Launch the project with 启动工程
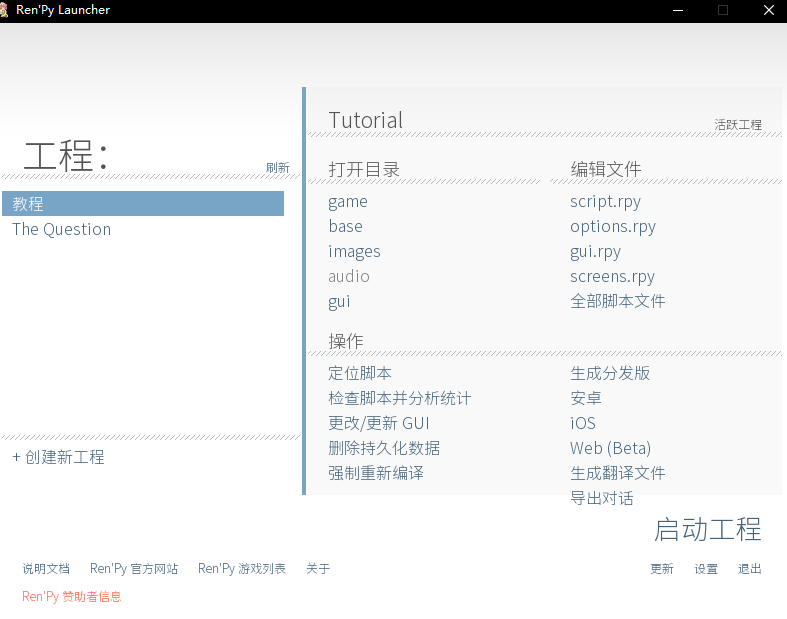787x619 pixels. tap(707, 530)
